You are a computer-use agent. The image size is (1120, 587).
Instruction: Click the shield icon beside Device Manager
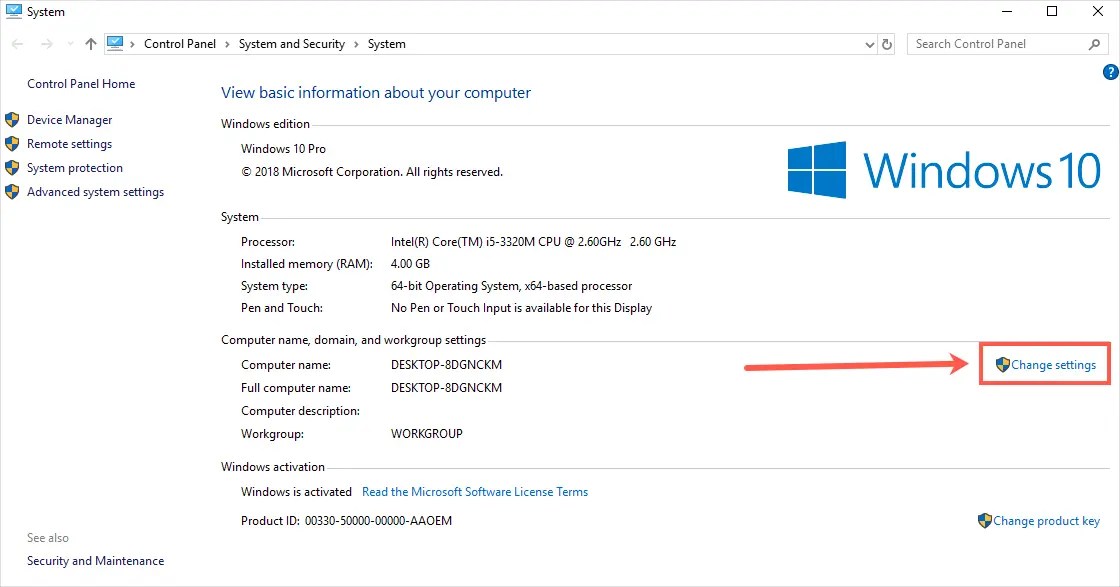[13, 119]
